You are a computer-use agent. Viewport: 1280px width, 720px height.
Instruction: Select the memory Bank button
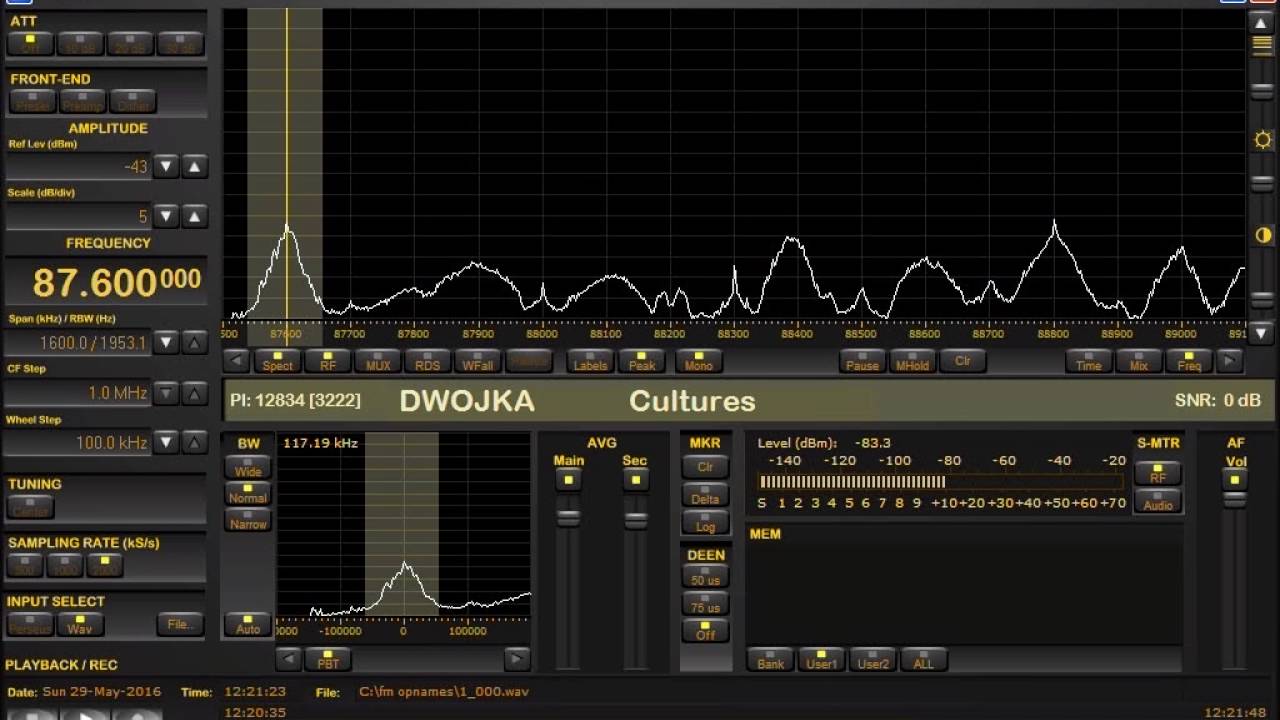coord(771,659)
